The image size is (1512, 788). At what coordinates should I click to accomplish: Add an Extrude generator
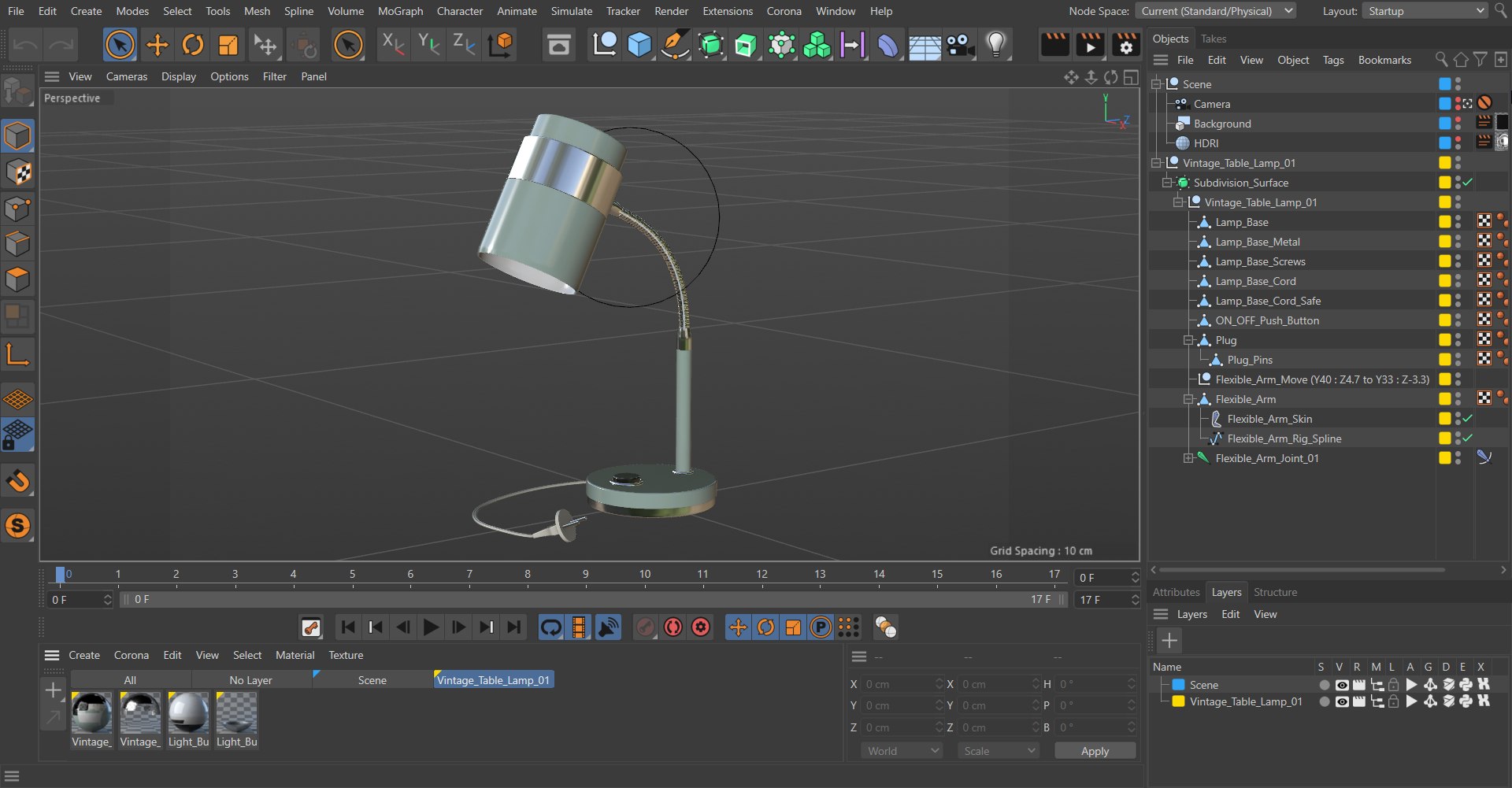(746, 45)
